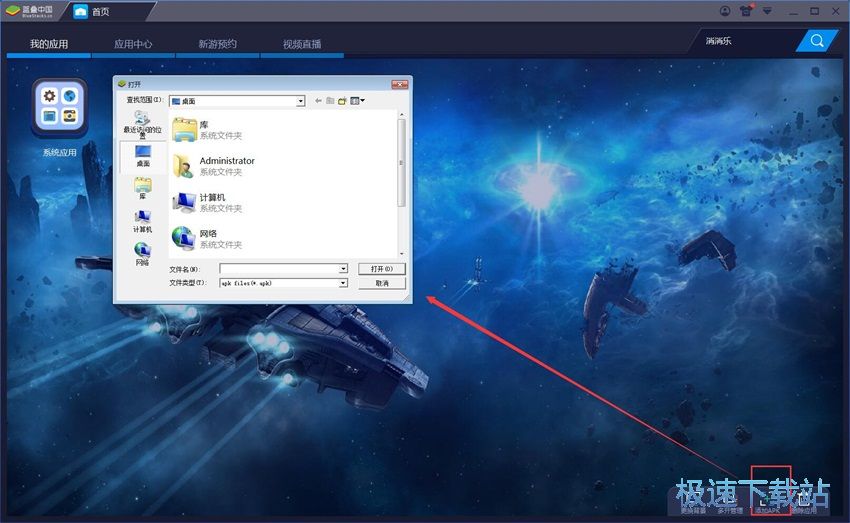
Task: Click the Administrator folder name text
Action: point(227,161)
